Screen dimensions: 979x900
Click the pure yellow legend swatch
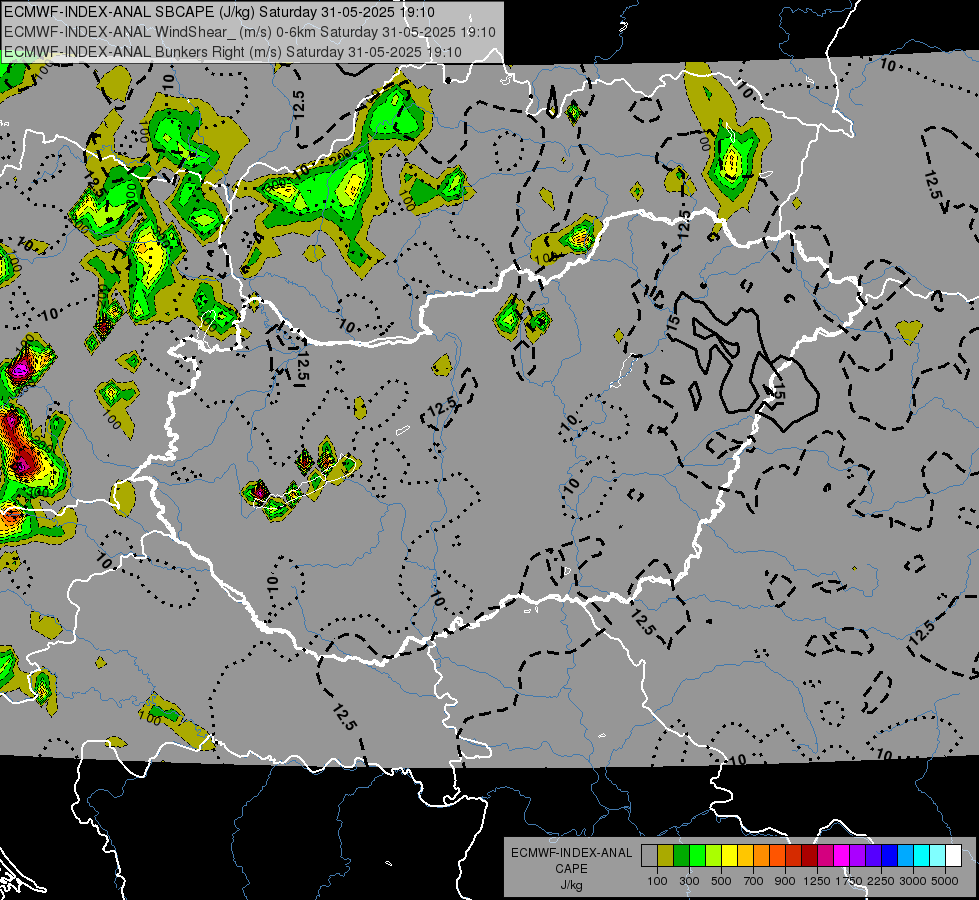[x=729, y=856]
